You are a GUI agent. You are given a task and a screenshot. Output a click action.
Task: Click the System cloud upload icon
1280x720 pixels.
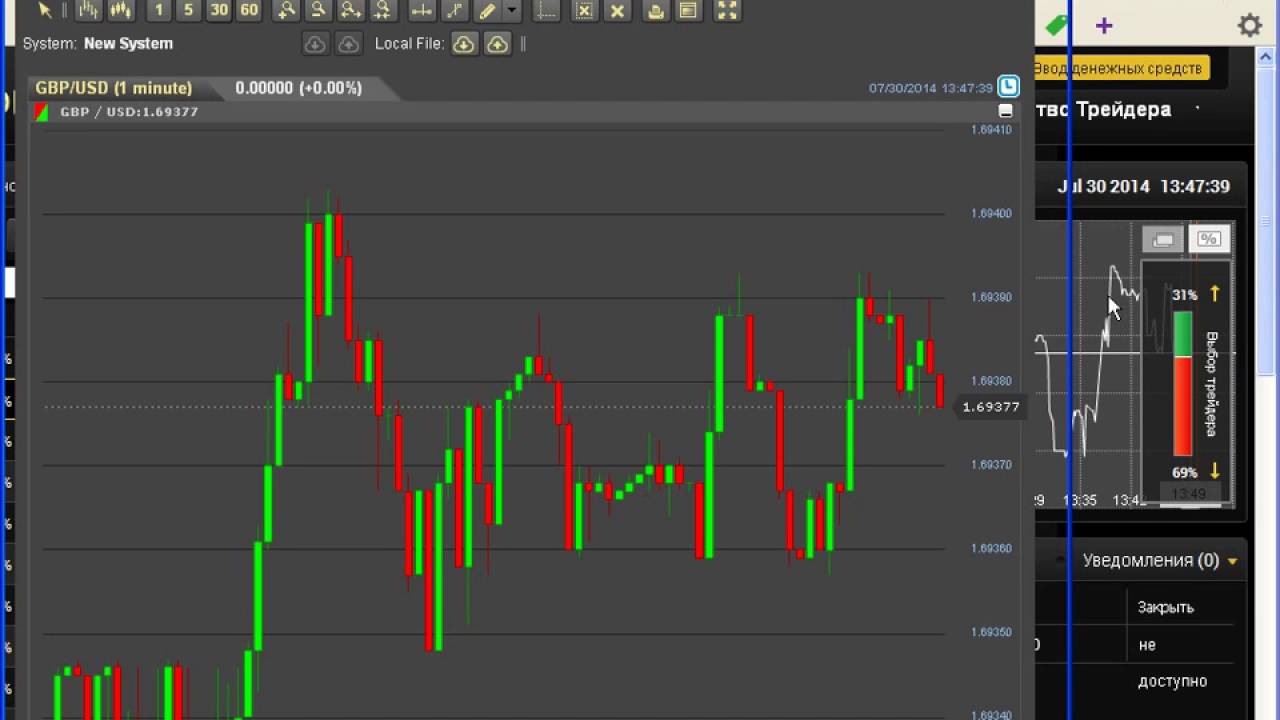[348, 44]
